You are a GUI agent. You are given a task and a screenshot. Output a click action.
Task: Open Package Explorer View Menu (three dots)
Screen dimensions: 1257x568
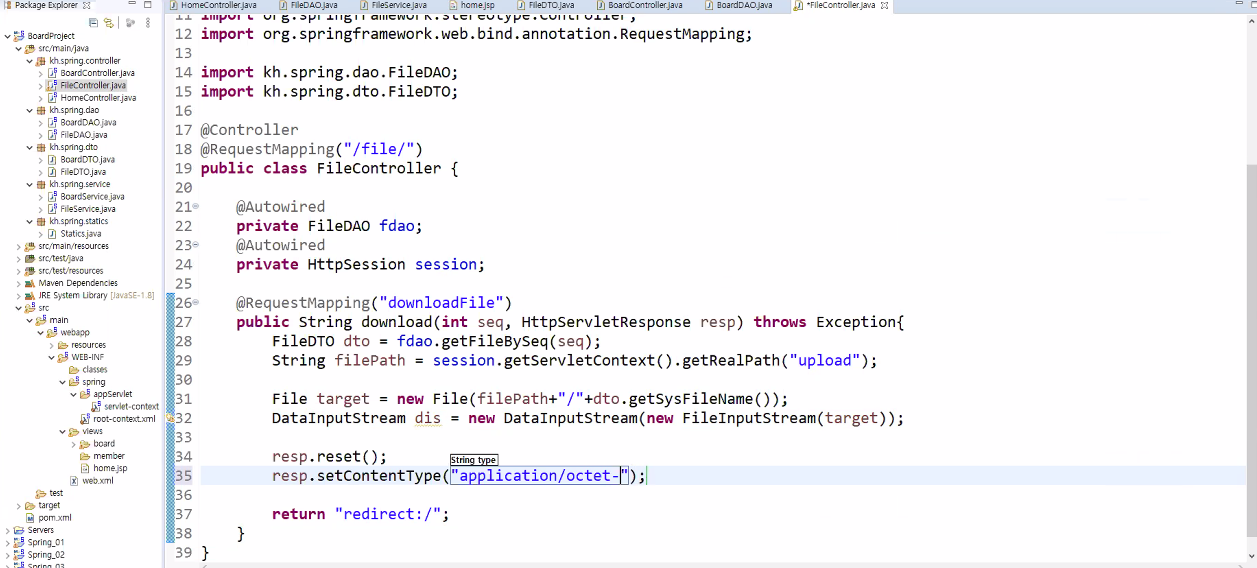[x=147, y=22]
